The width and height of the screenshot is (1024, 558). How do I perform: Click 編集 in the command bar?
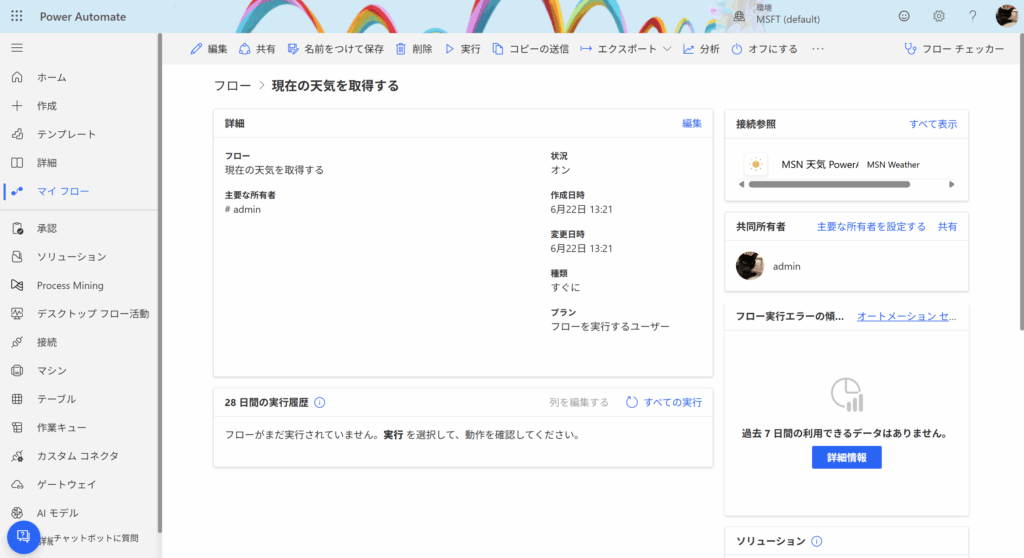coord(209,49)
